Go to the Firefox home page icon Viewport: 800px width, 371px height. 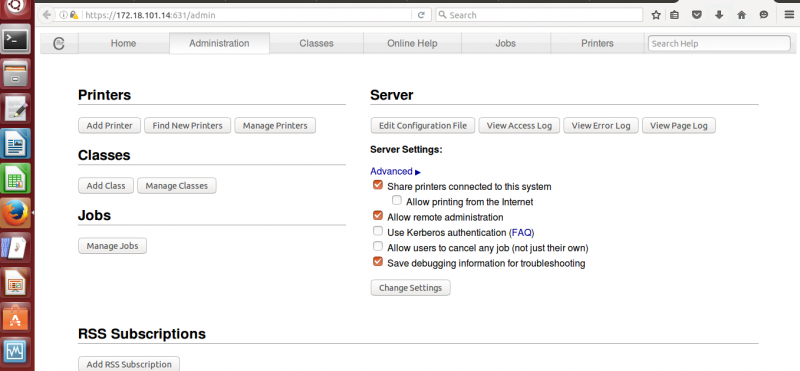coord(742,15)
